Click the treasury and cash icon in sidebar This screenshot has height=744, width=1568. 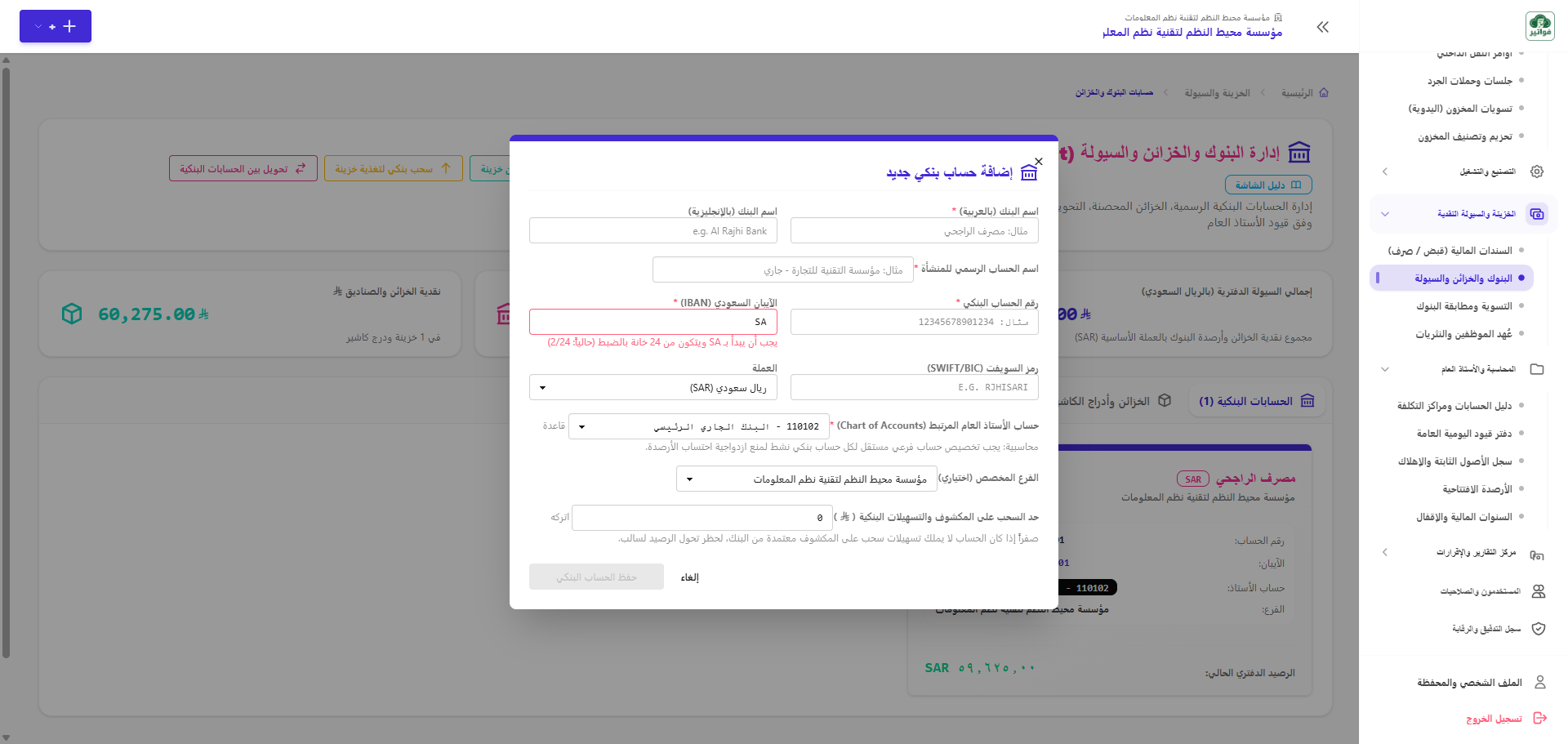click(x=1537, y=214)
